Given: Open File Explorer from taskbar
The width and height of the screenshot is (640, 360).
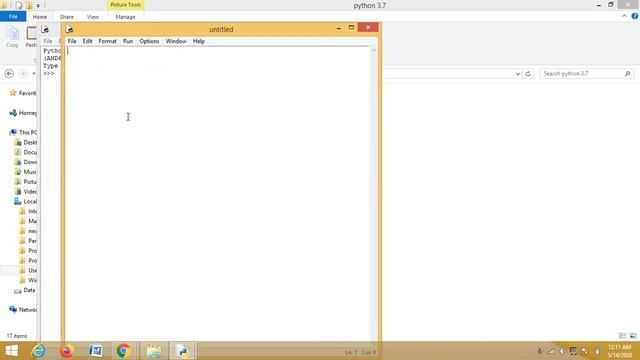Looking at the screenshot, I should click(154, 351).
